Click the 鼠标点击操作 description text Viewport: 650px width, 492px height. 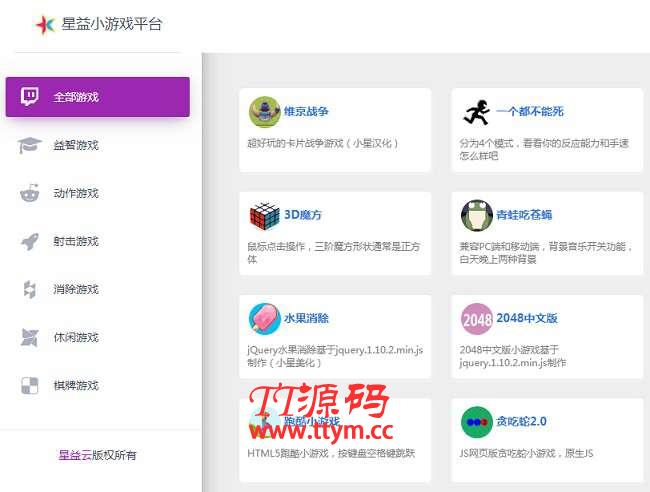tap(334, 253)
